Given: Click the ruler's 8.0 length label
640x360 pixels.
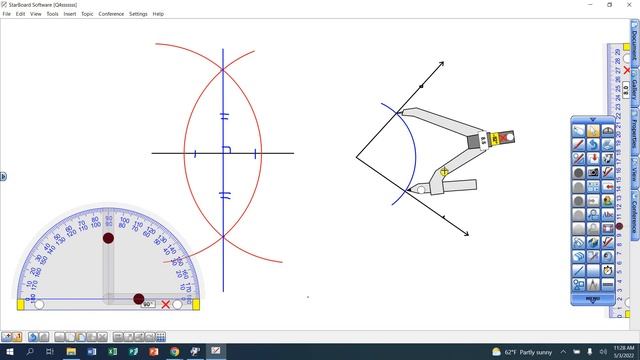Looking at the screenshot, I should pyautogui.click(x=626, y=89).
